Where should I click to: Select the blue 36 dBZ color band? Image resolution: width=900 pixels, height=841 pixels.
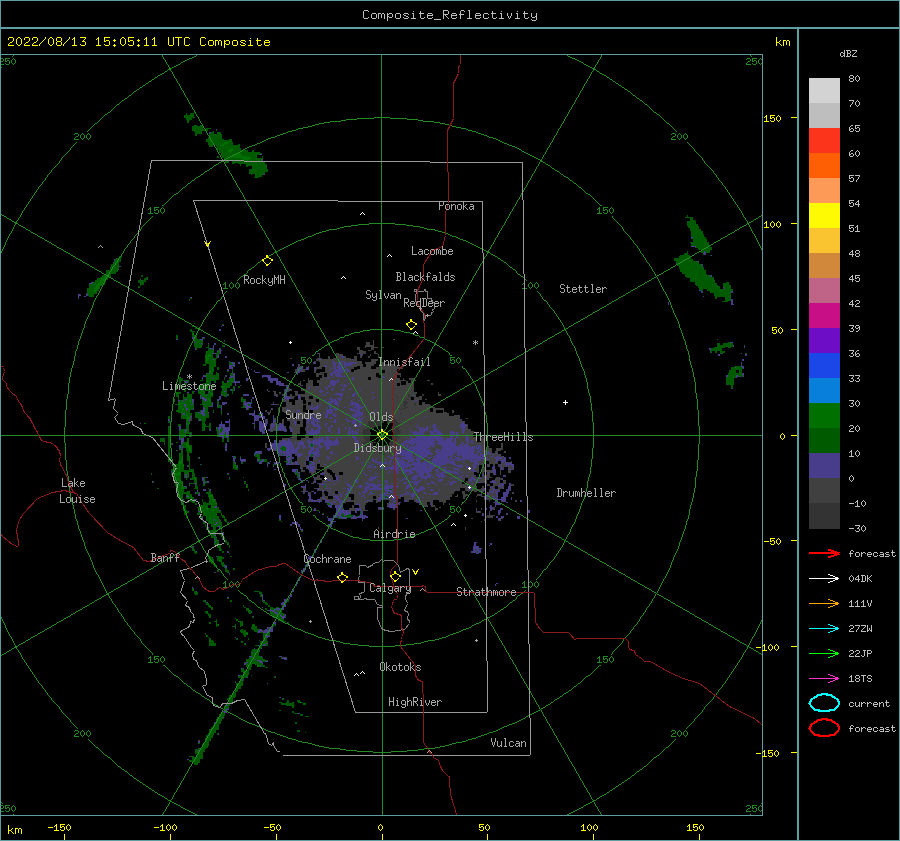824,365
